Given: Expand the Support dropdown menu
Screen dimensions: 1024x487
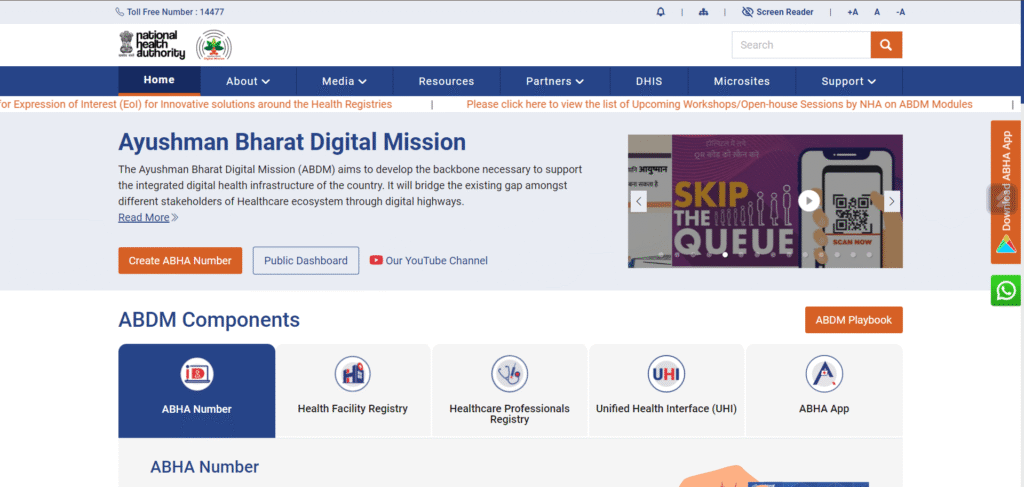Looking at the screenshot, I should pos(849,82).
